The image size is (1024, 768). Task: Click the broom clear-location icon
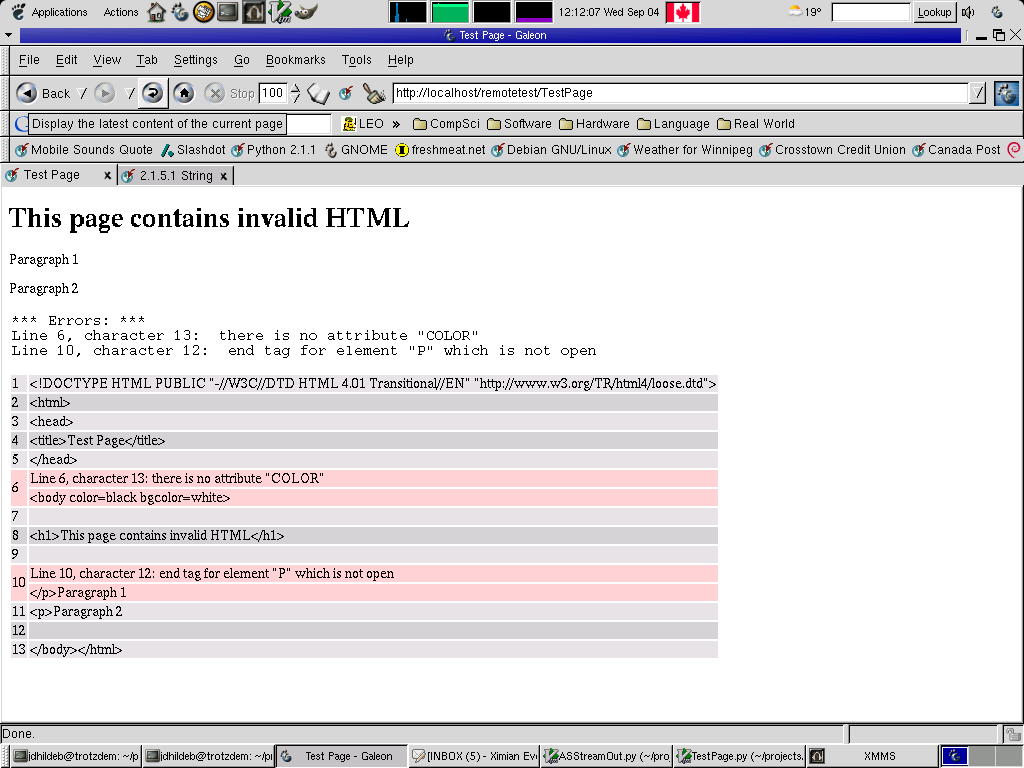(x=374, y=93)
